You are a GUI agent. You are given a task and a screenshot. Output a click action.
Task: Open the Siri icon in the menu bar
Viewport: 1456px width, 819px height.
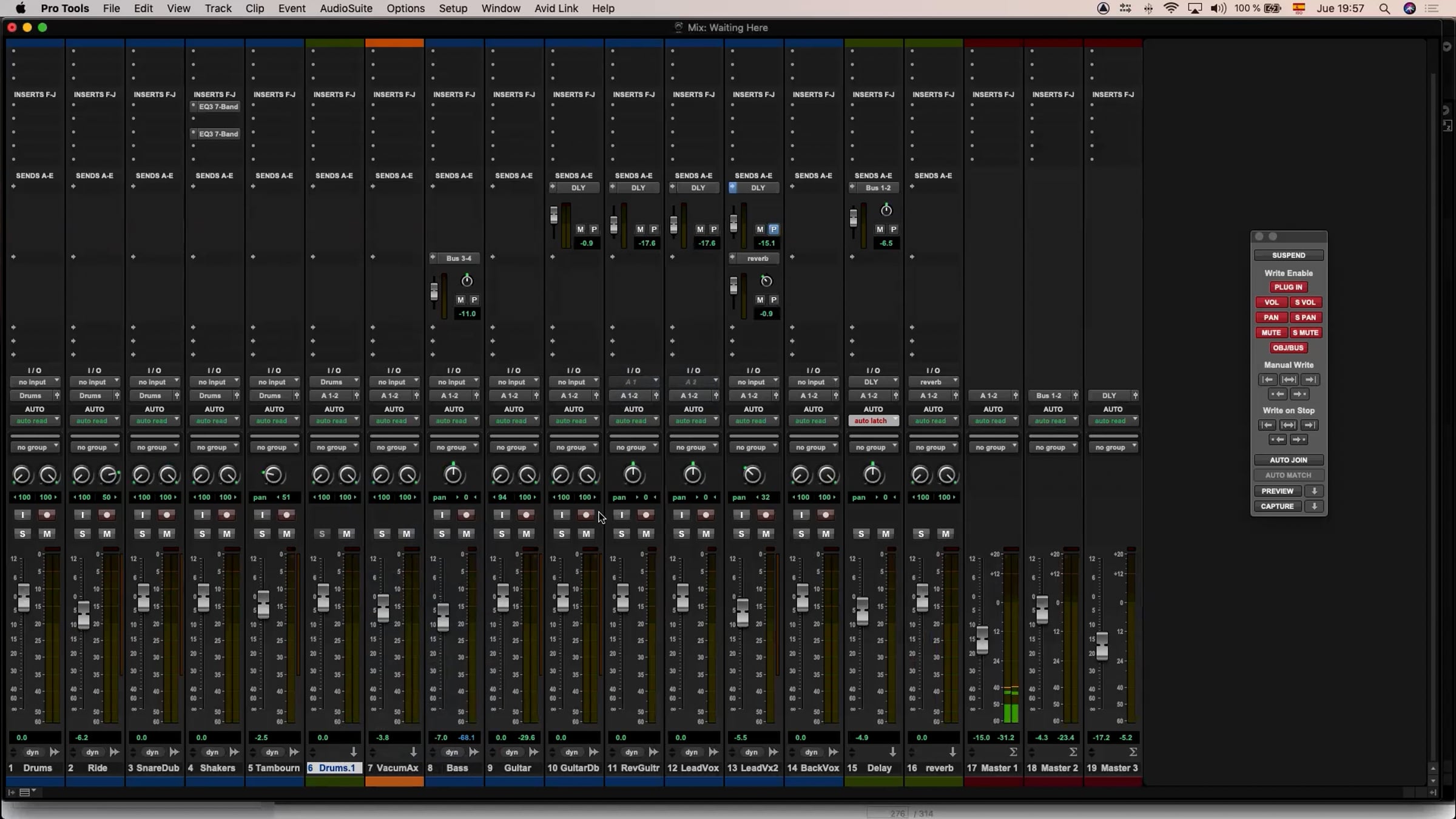1410,8
